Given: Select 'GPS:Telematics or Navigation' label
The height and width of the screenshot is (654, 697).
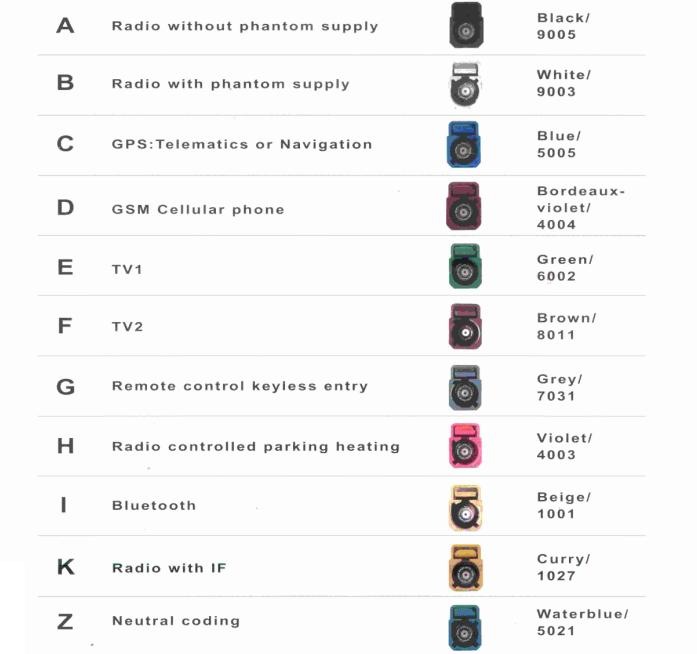Looking at the screenshot, I should click(x=242, y=144).
